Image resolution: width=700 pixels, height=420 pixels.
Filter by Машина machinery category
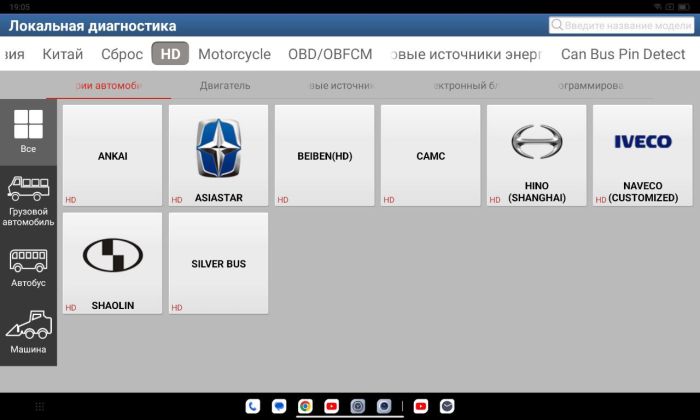tap(28, 333)
